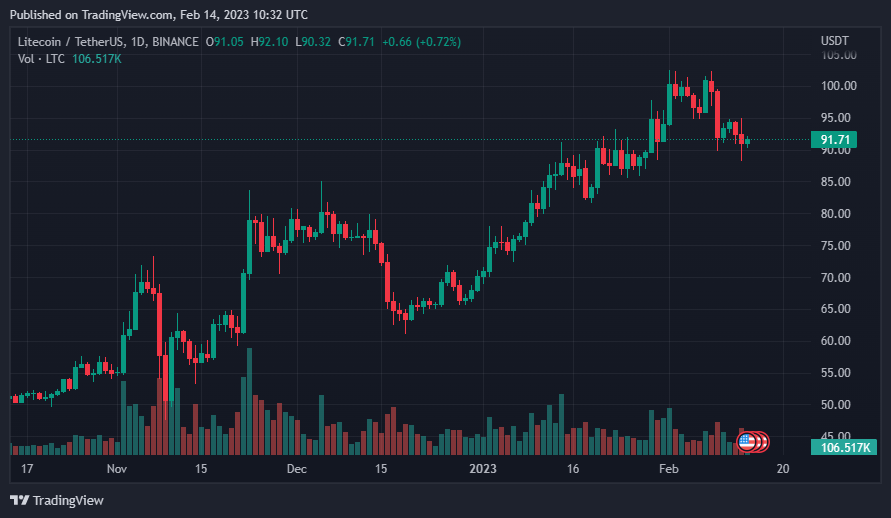
Task: Click the Nov label on time axis
Action: pos(116,469)
